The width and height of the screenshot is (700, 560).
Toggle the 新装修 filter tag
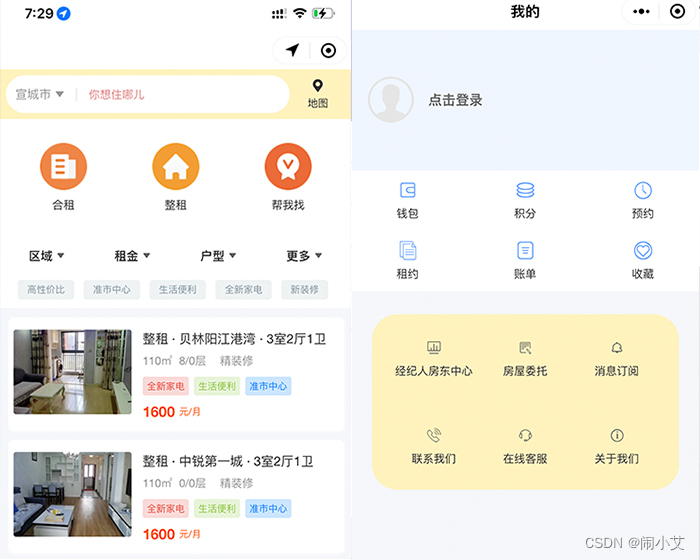point(304,290)
